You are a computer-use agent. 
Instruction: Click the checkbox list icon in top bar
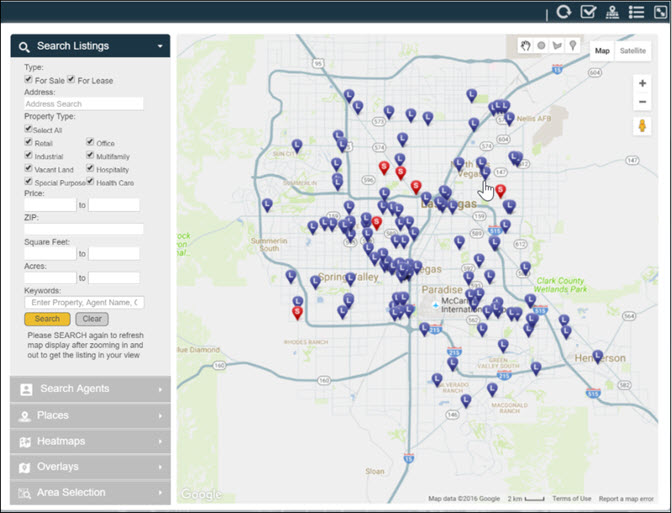[588, 12]
